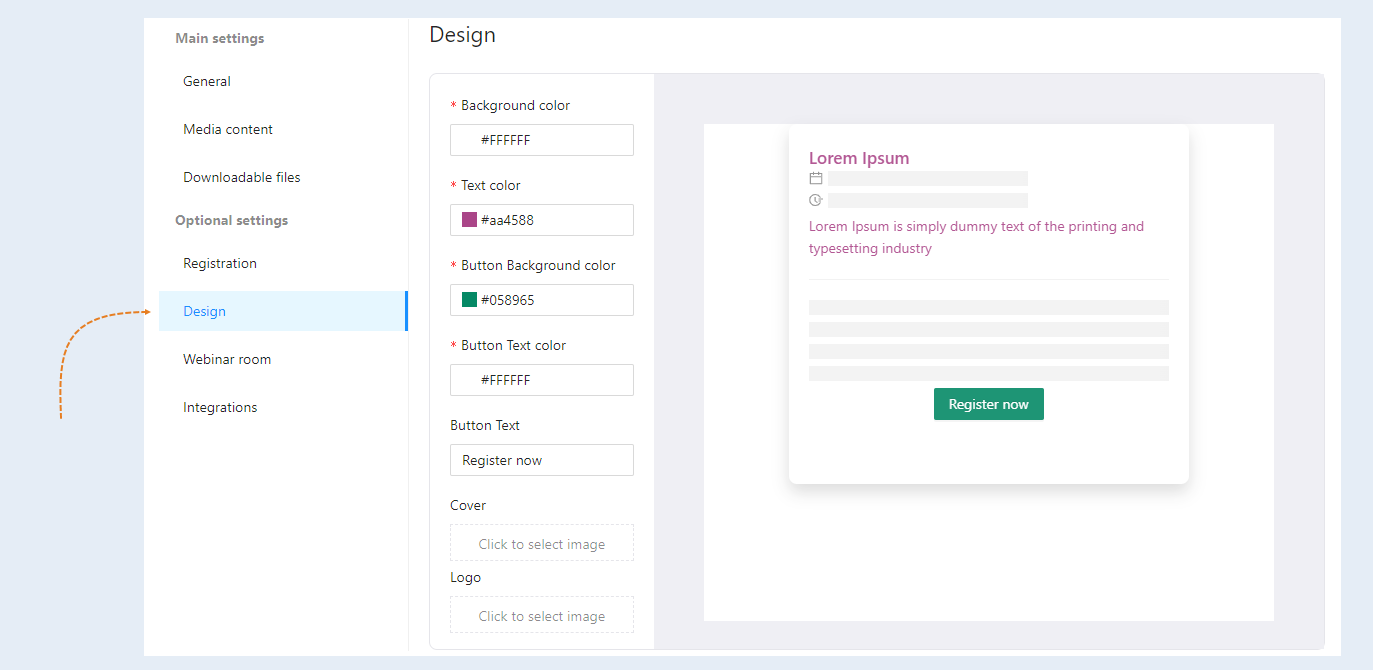Screen dimensions: 1373x670
Task: Open the Media content section
Action: click(283, 130)
